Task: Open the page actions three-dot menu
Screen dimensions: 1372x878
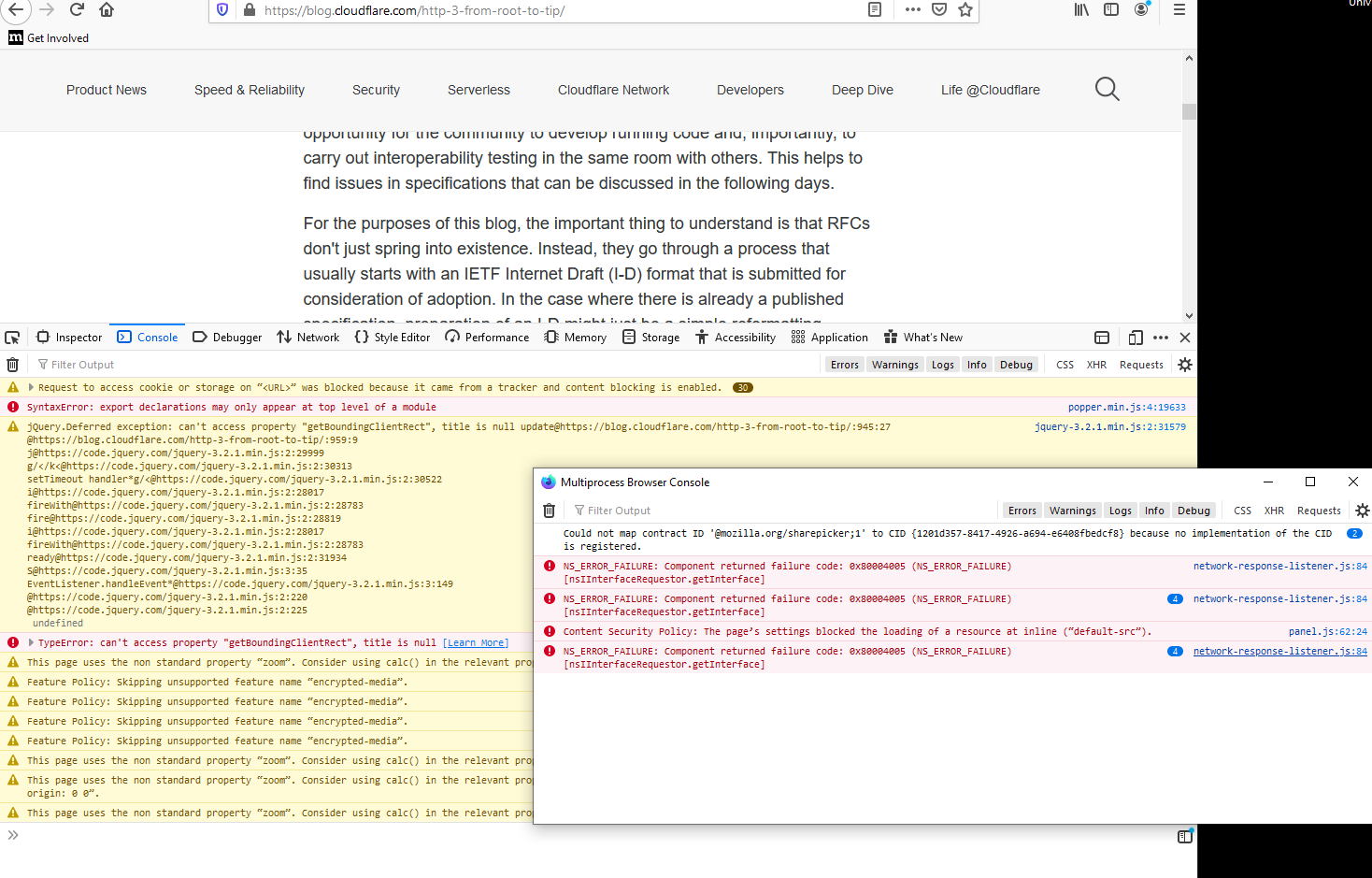Action: pos(913,9)
